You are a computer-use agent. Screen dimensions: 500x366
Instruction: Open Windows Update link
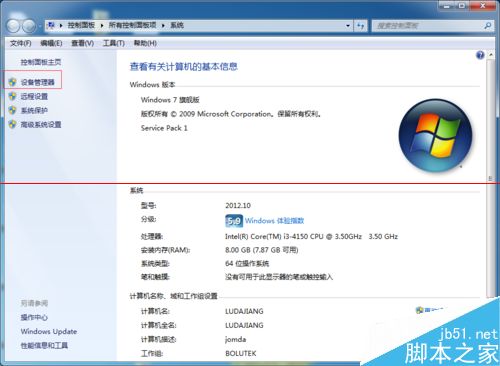(49, 331)
